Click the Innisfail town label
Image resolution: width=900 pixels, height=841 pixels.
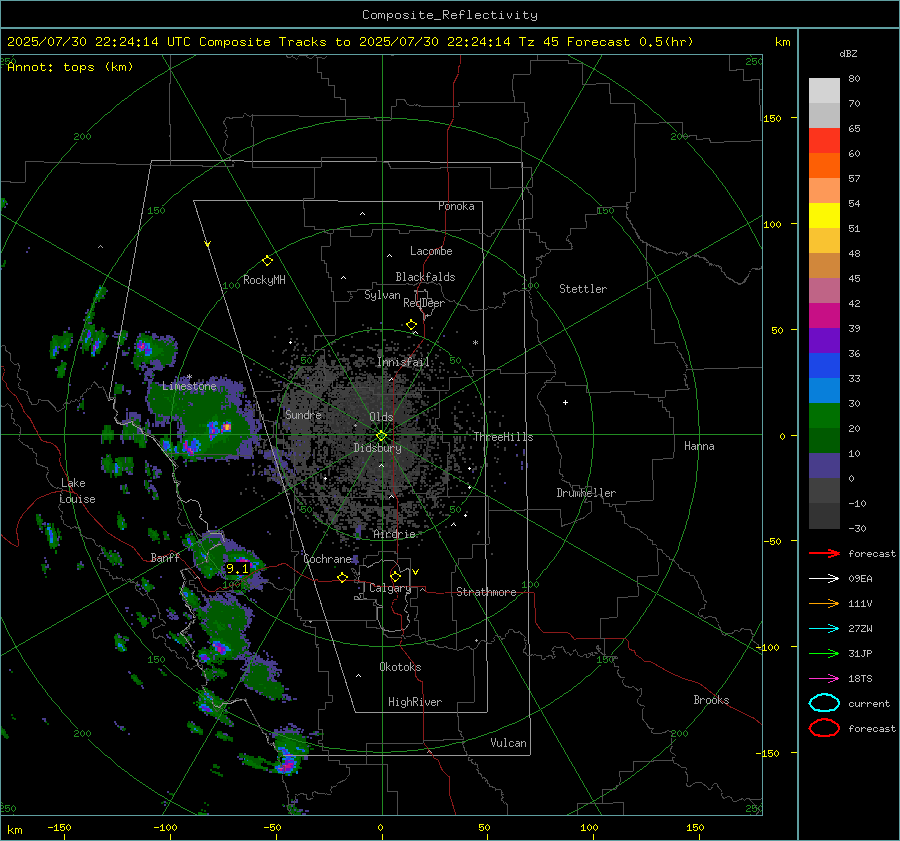click(x=403, y=362)
